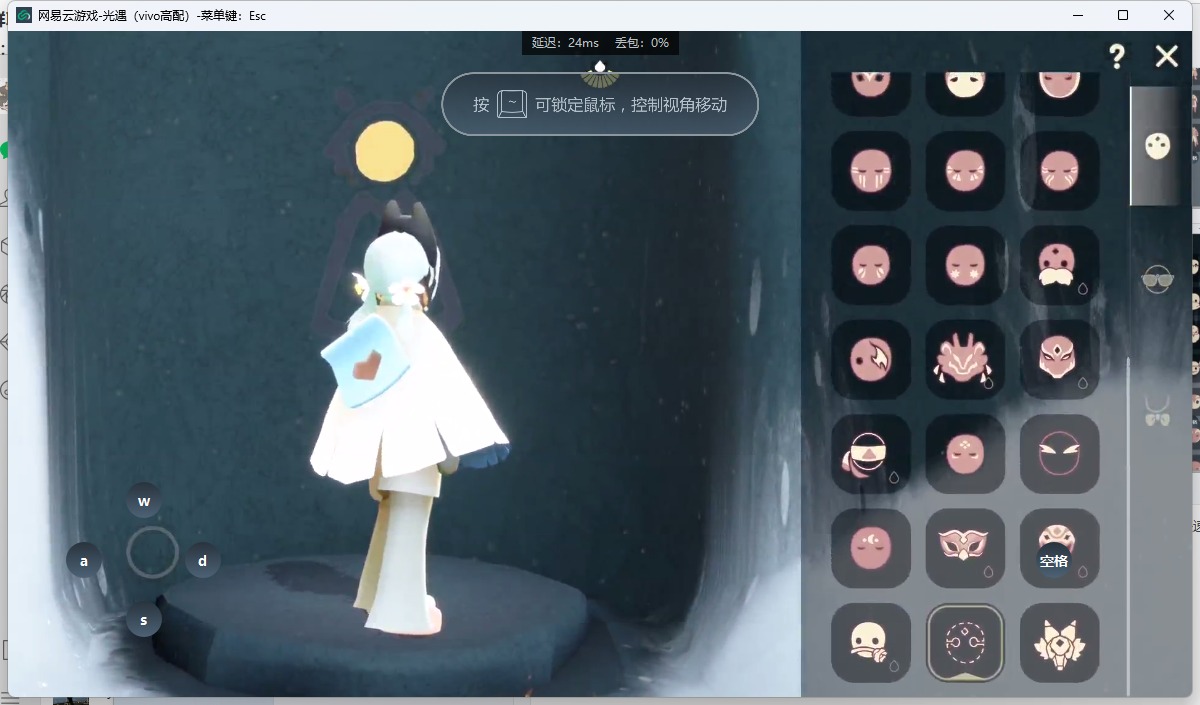Viewport: 1200px width, 705px height.
Task: Equip the dark mask with slanted glowing eyes
Action: tap(1059, 454)
